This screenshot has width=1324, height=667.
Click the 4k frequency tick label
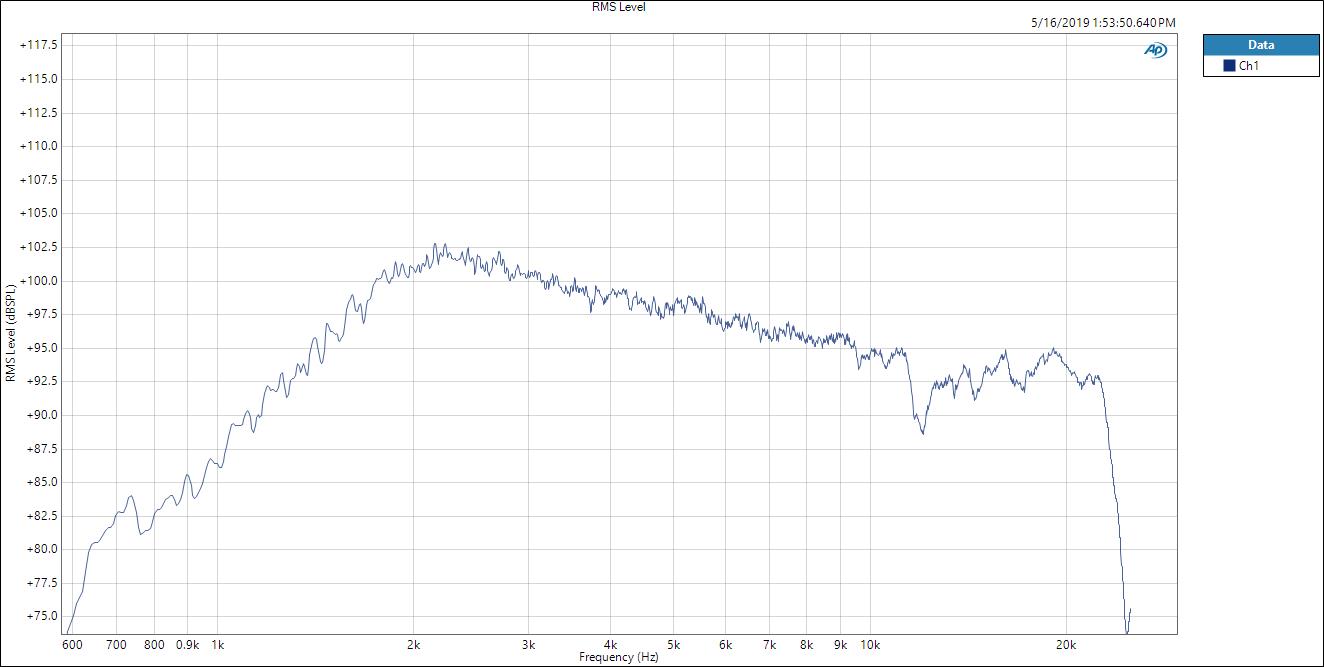click(x=610, y=646)
